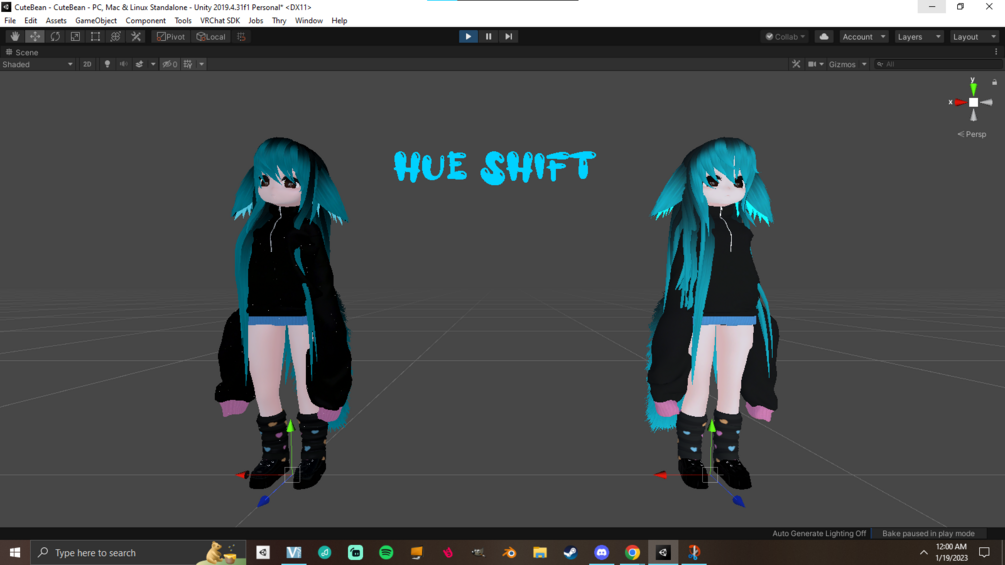Open the Gizmos dropdown

pos(847,64)
